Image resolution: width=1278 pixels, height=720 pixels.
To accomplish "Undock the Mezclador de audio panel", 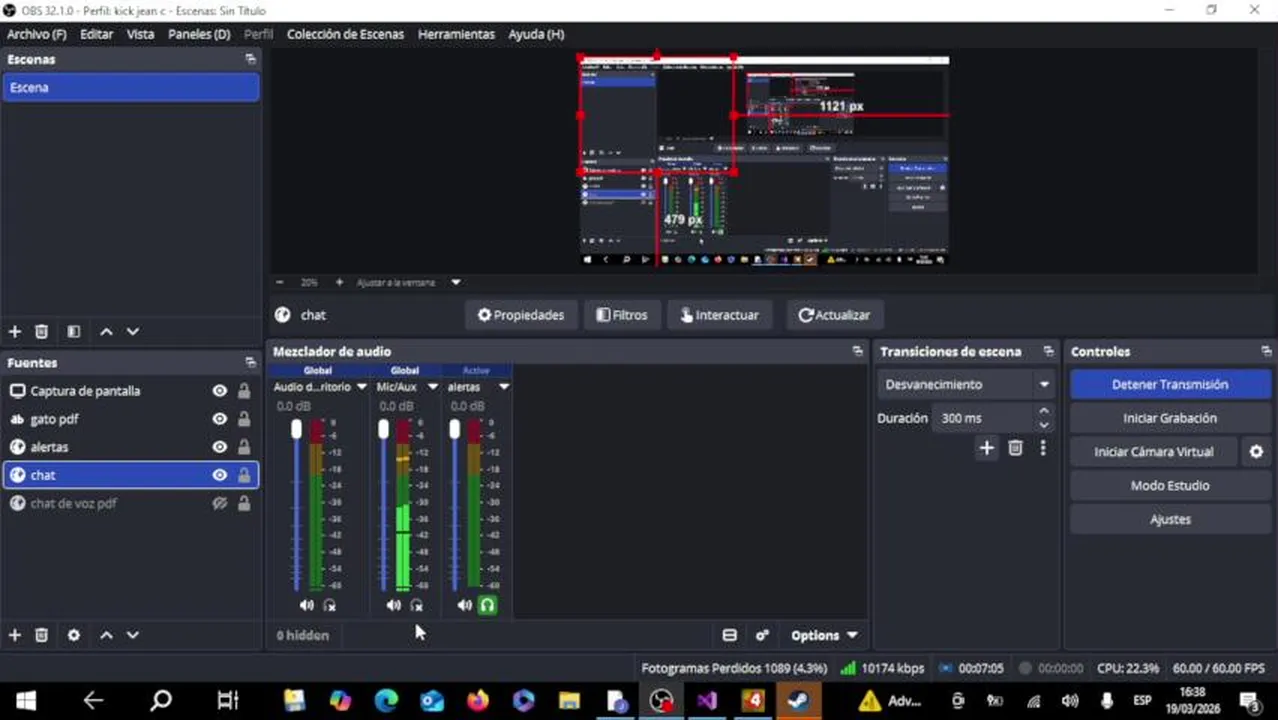I will point(857,351).
